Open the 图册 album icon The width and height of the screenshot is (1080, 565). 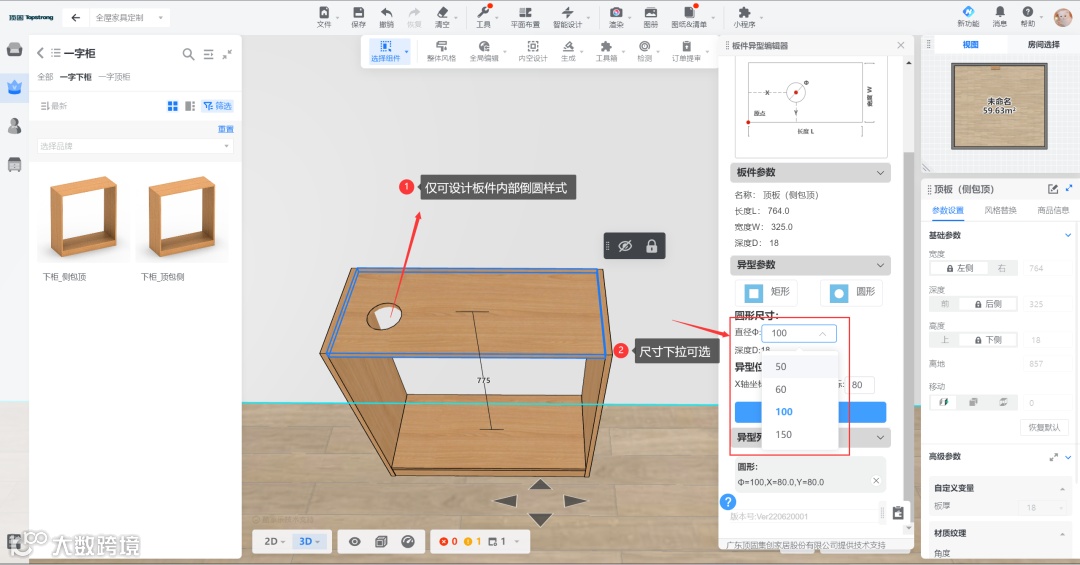[650, 12]
